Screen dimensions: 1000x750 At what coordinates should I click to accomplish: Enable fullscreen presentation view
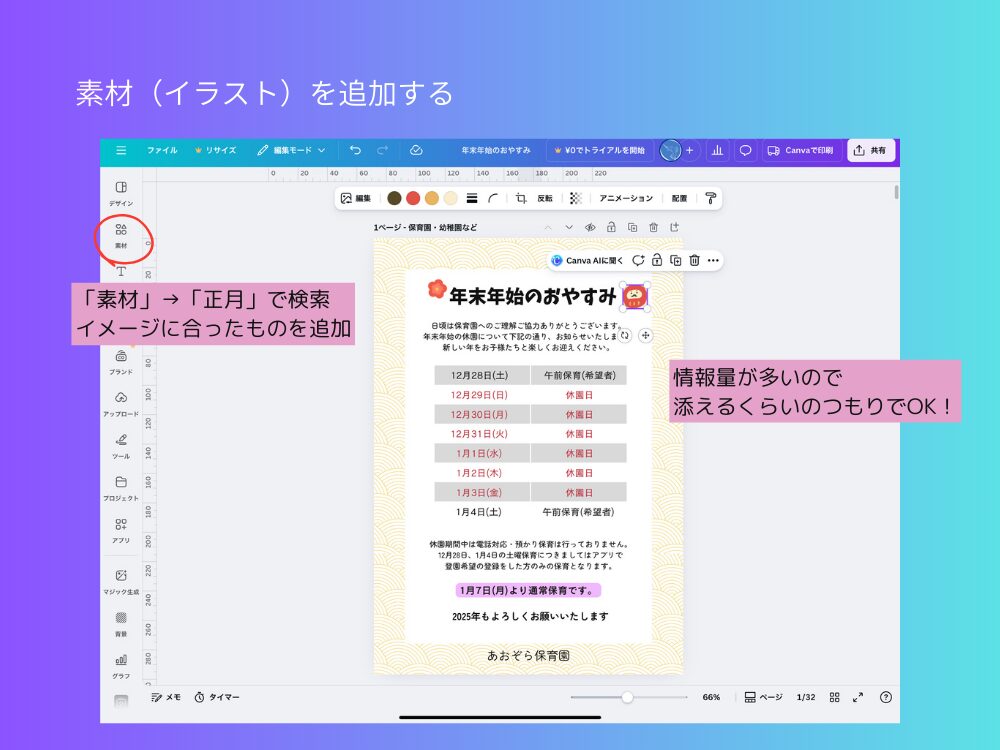point(857,696)
